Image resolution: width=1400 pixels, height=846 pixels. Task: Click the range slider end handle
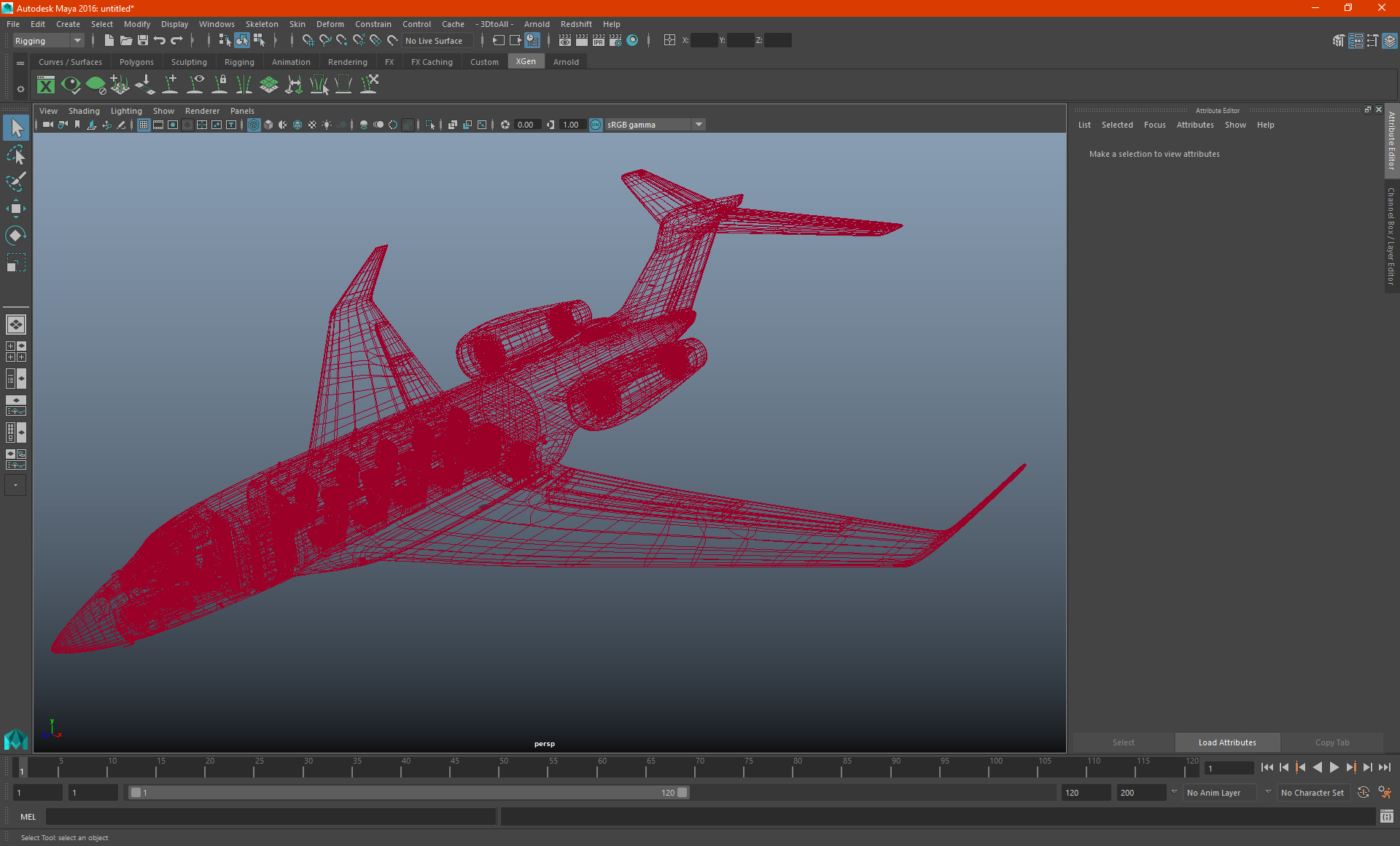click(x=682, y=793)
